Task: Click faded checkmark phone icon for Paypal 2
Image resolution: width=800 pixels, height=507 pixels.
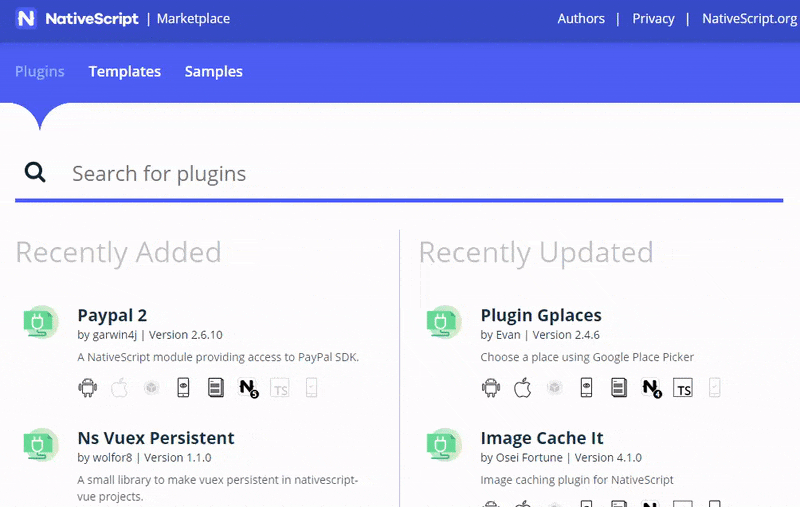Action: coord(311,388)
